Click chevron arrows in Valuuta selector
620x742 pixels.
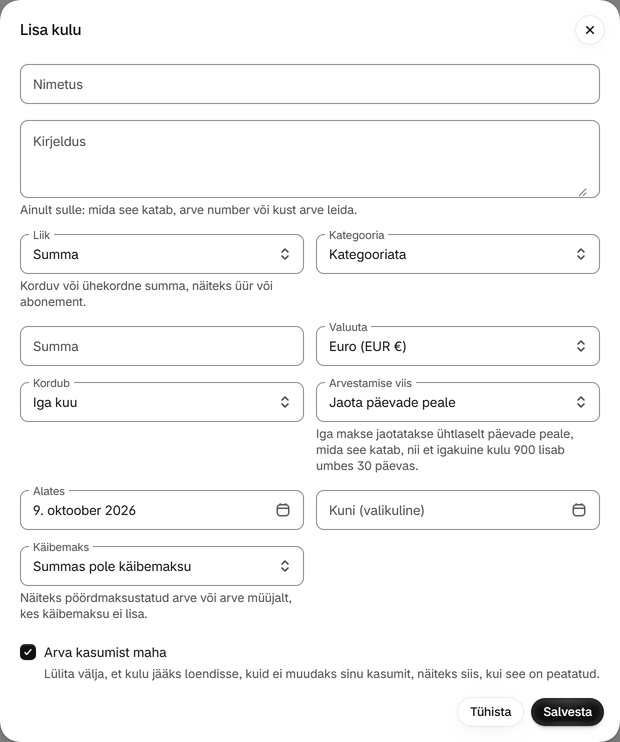581,346
